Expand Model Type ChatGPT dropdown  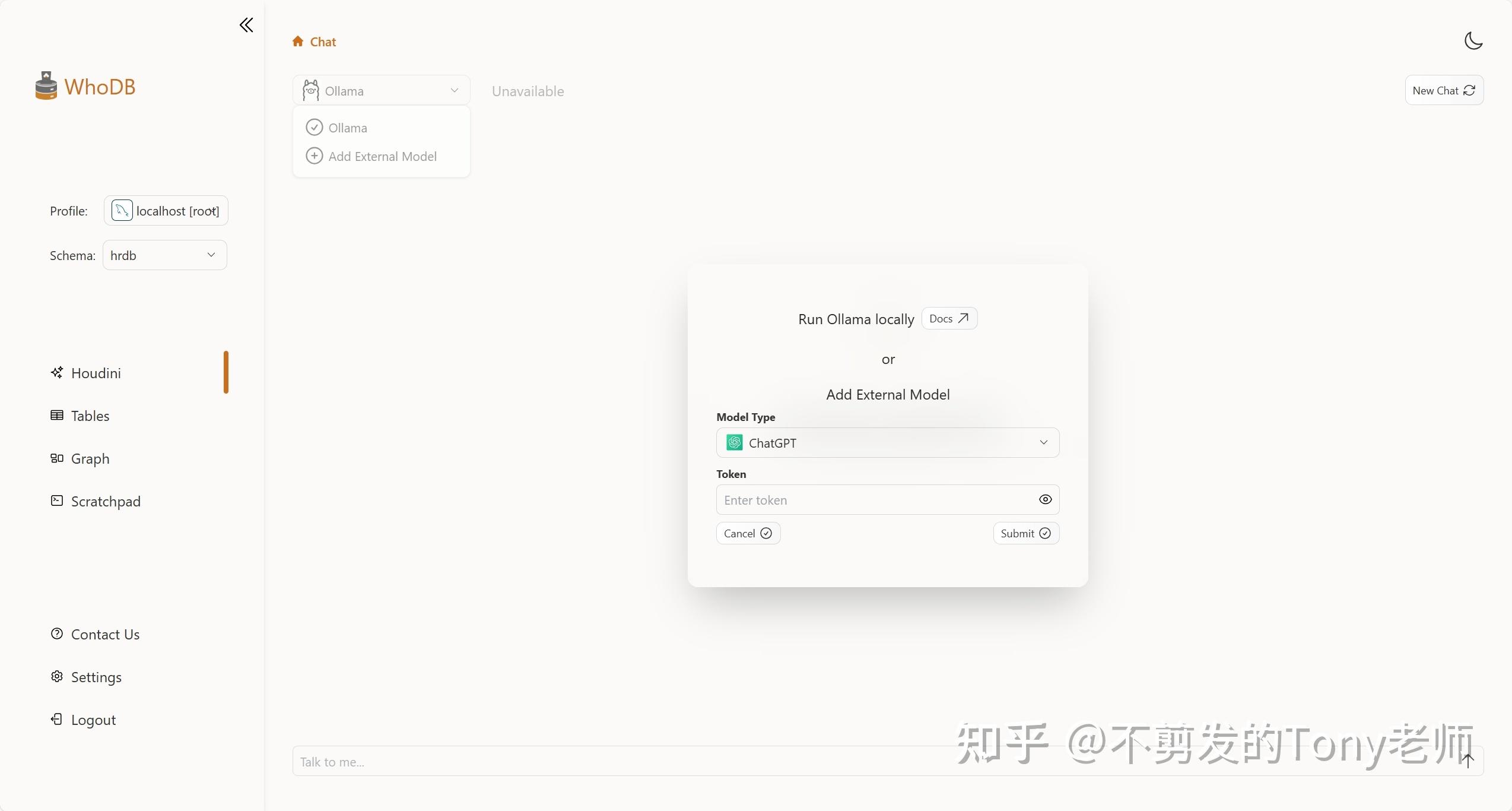887,443
